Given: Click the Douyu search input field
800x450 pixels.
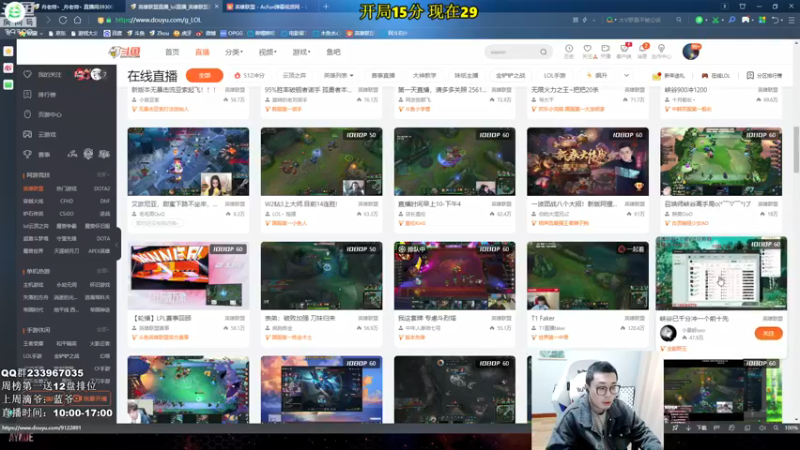Looking at the screenshot, I should 512,52.
